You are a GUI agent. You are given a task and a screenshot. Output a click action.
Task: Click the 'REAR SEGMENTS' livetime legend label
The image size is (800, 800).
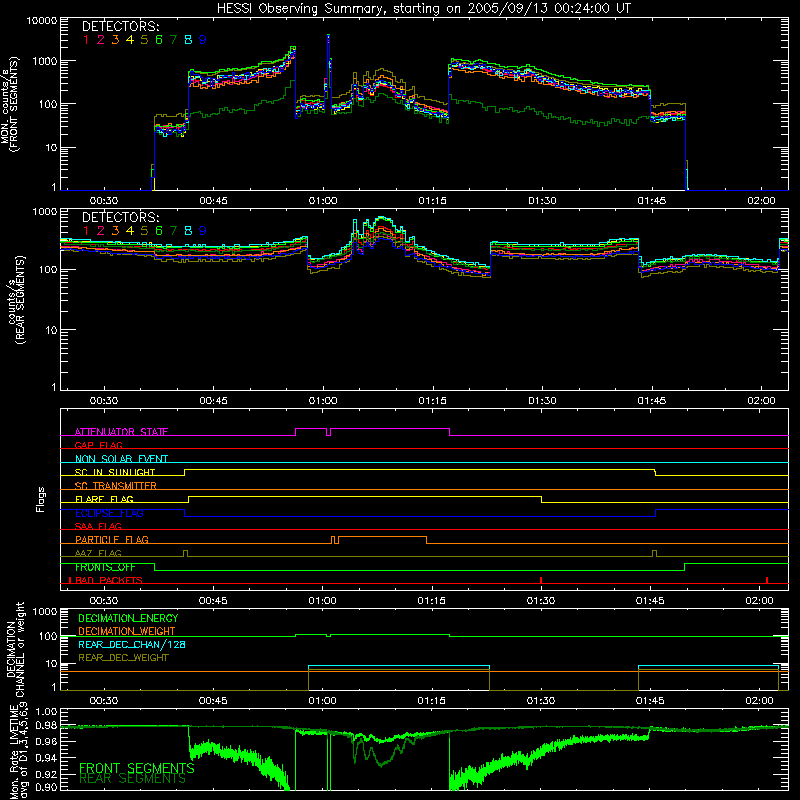[133, 779]
